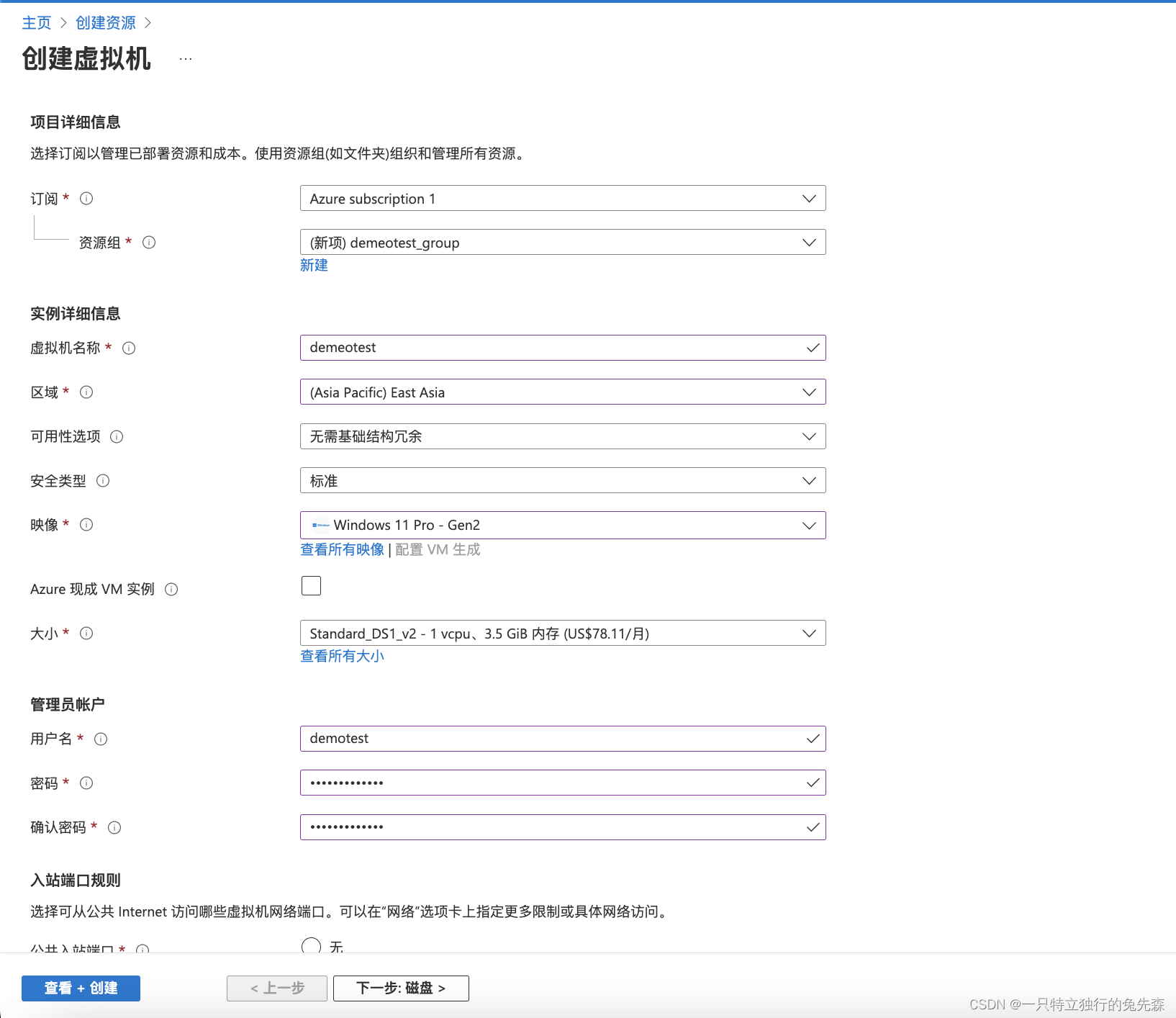
Task: Expand the 可用性选项 dropdown
Action: [x=563, y=437]
